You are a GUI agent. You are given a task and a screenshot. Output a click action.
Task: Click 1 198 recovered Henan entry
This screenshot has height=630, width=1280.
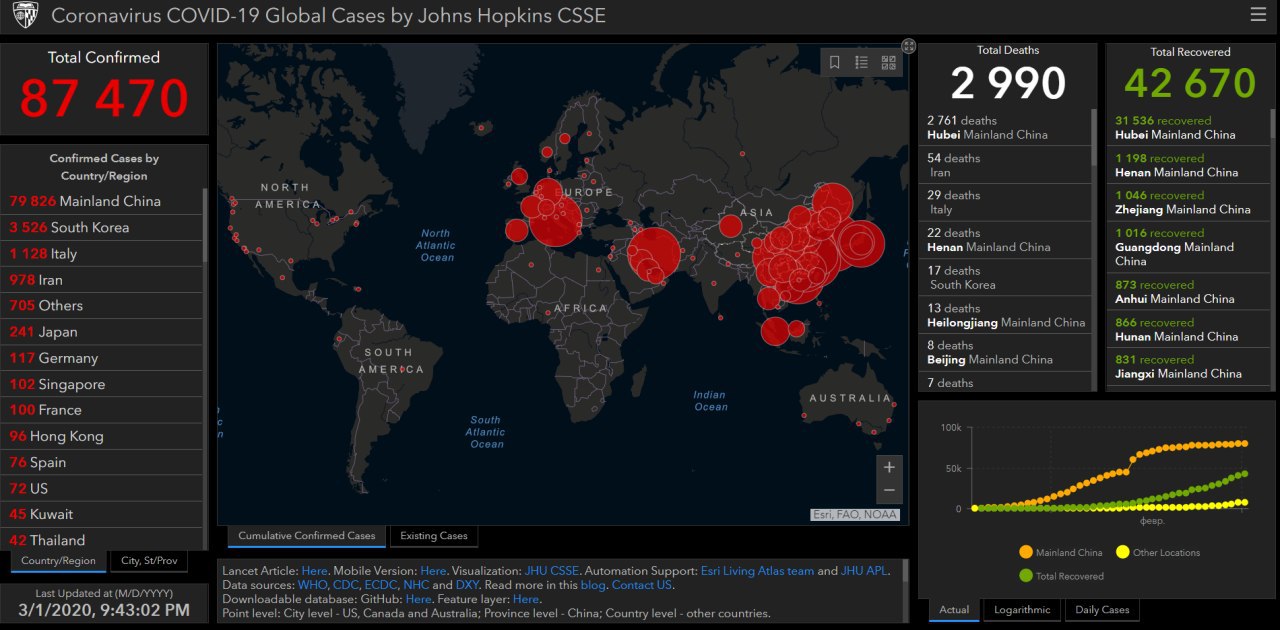click(x=1190, y=165)
